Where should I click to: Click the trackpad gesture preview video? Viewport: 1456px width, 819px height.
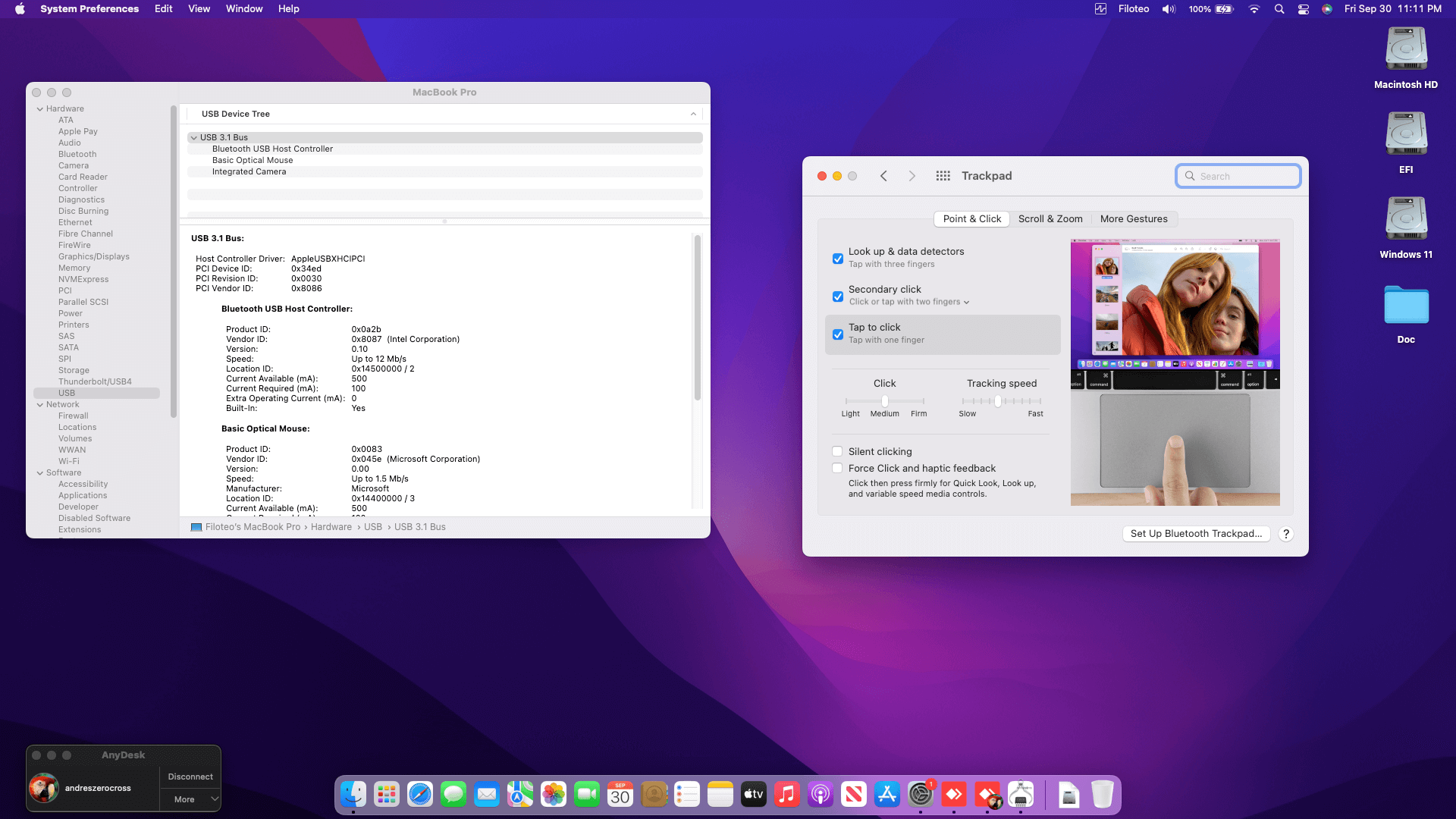pyautogui.click(x=1175, y=372)
